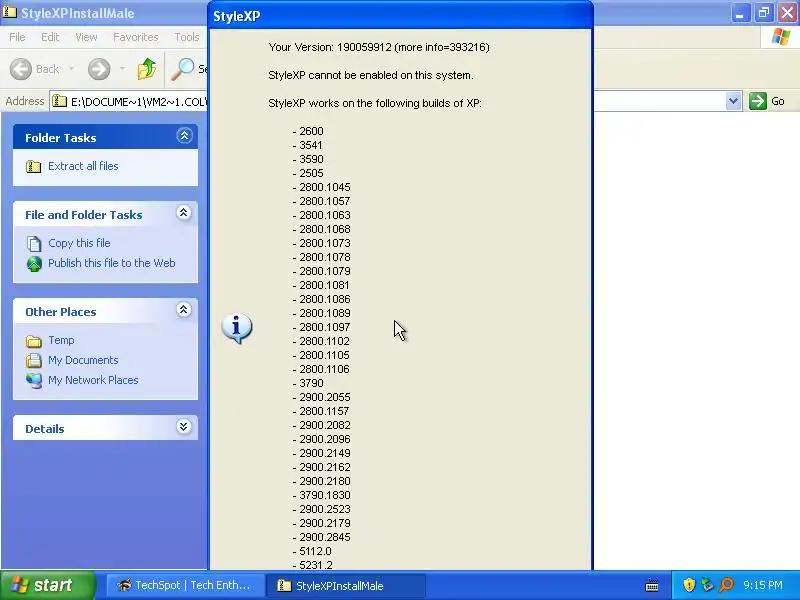Click Publish this file to the Web
Viewport: 800px width, 600px height.
pyautogui.click(x=112, y=263)
